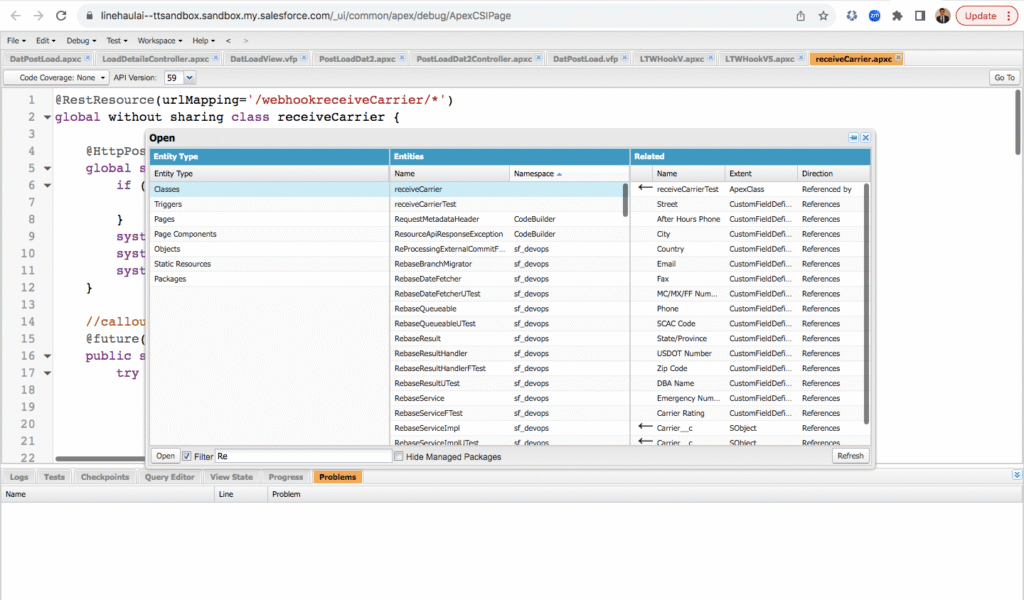Sort by the Namespace column header
The width and height of the screenshot is (1024, 600).
coord(568,174)
